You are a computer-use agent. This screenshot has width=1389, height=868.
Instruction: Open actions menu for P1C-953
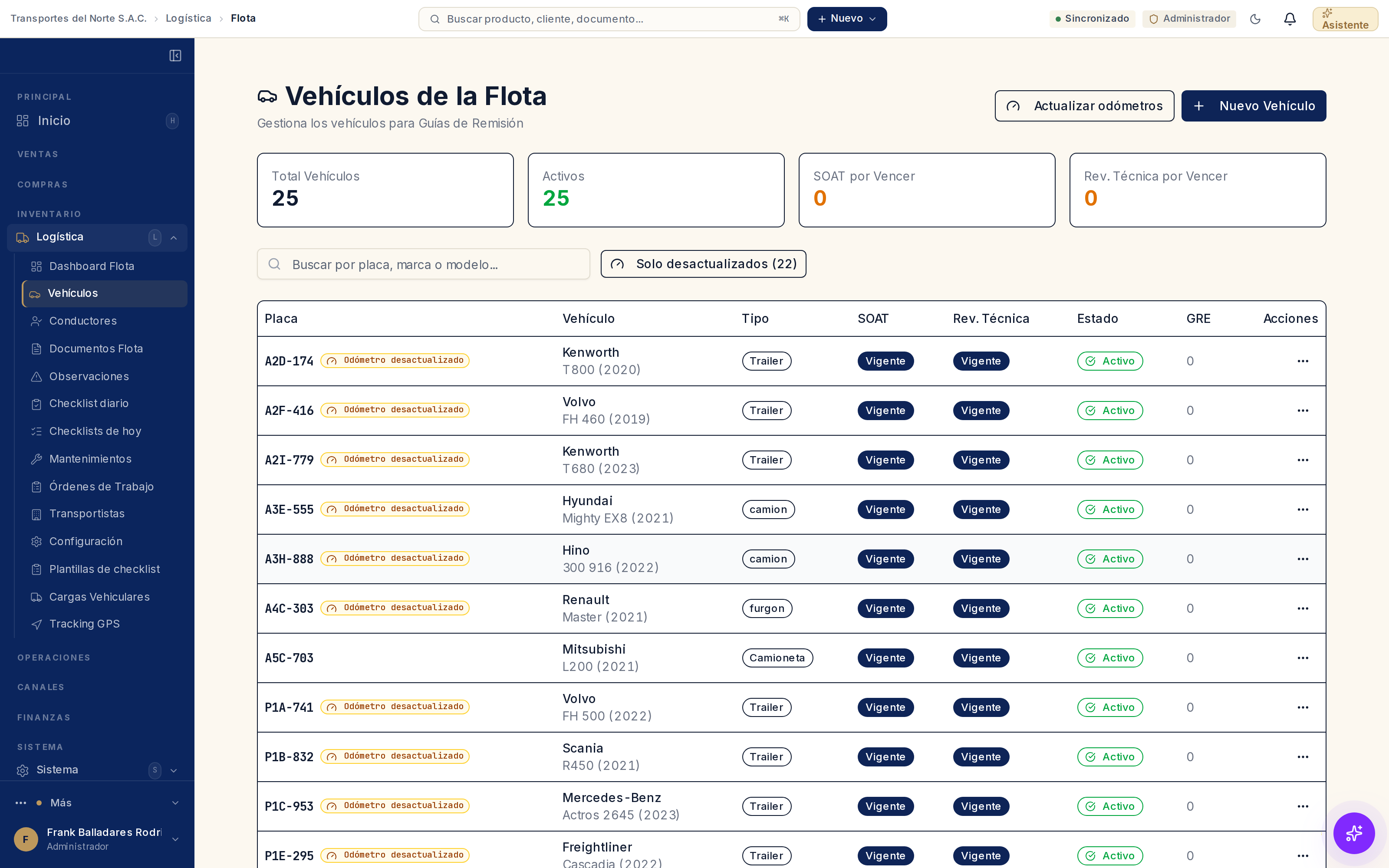point(1303,806)
